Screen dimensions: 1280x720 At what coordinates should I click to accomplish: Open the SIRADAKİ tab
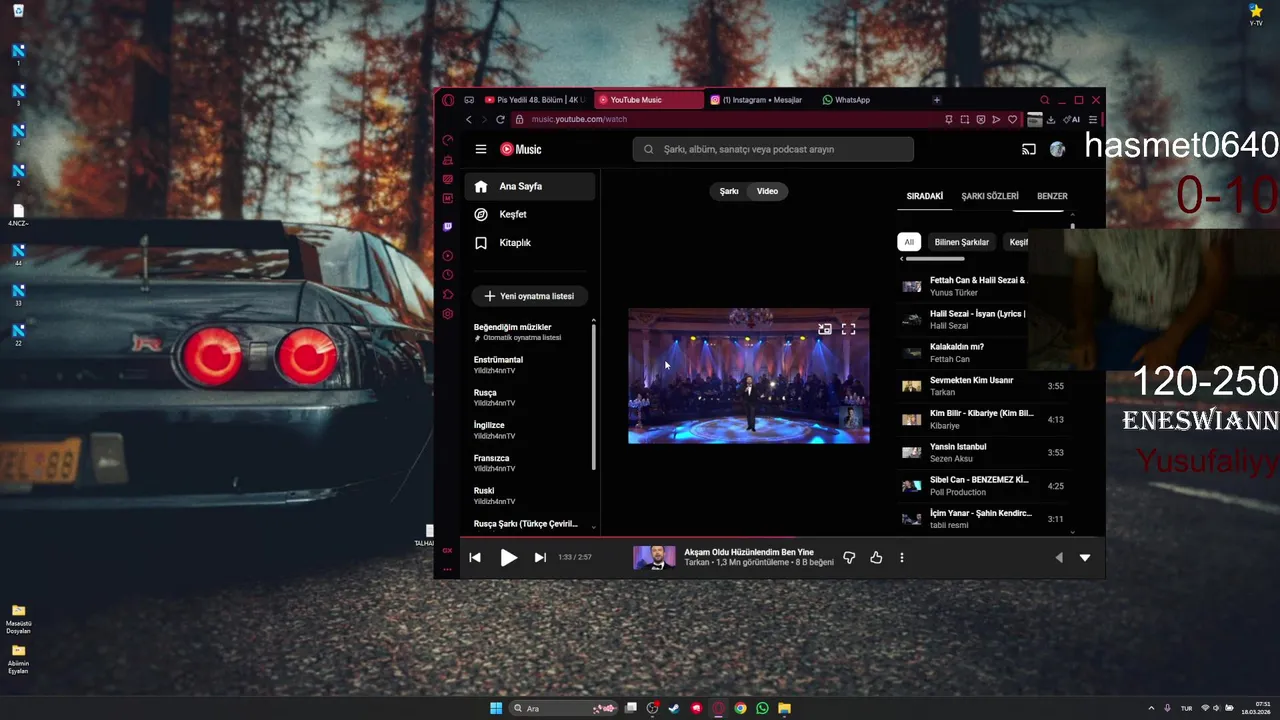pyautogui.click(x=925, y=196)
